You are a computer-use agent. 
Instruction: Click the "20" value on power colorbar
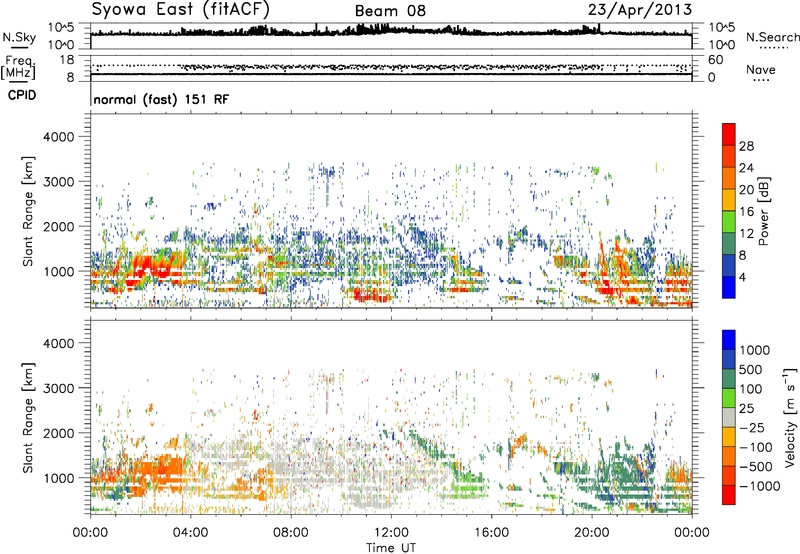746,190
